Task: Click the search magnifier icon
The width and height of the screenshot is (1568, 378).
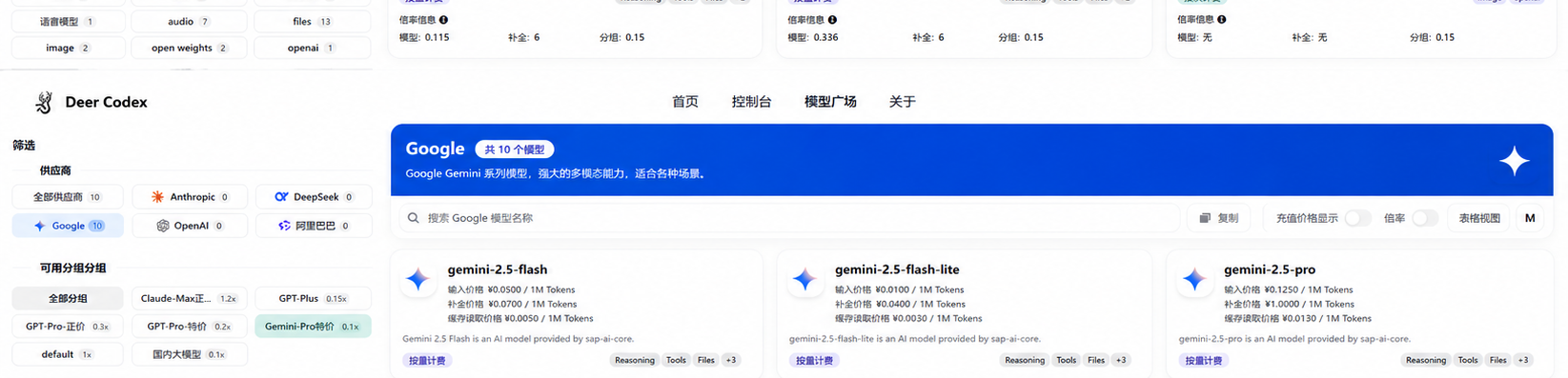Action: point(414,218)
